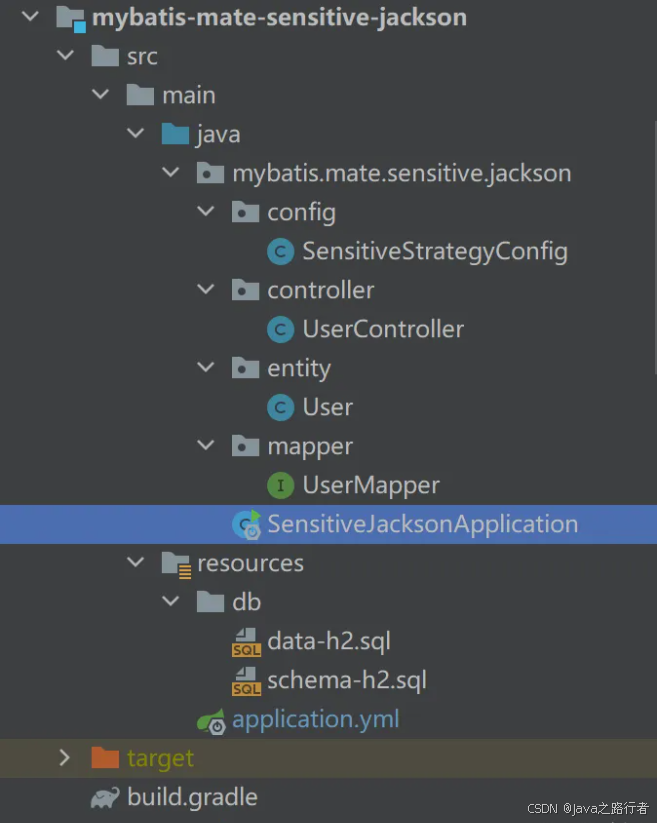Screen dimensions: 657x823
Task: Click the schema-h2.sql SQL file icon
Action: pyautogui.click(x=246, y=681)
